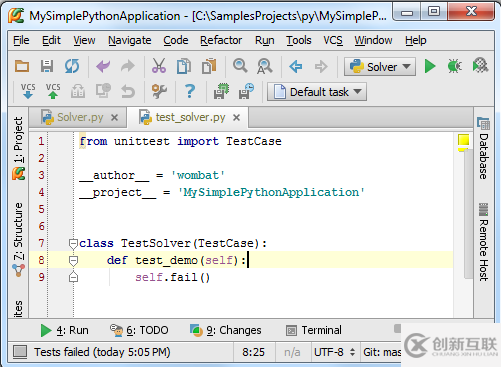This screenshot has height=367, width=501.
Task: Navigate back with the blue left arrow
Action: (x=296, y=67)
